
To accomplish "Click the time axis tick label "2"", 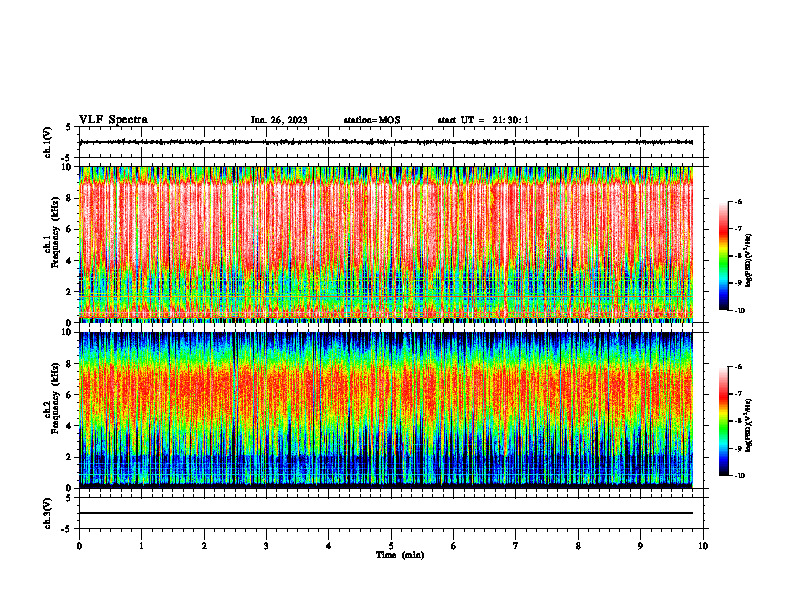I will click(x=204, y=546).
